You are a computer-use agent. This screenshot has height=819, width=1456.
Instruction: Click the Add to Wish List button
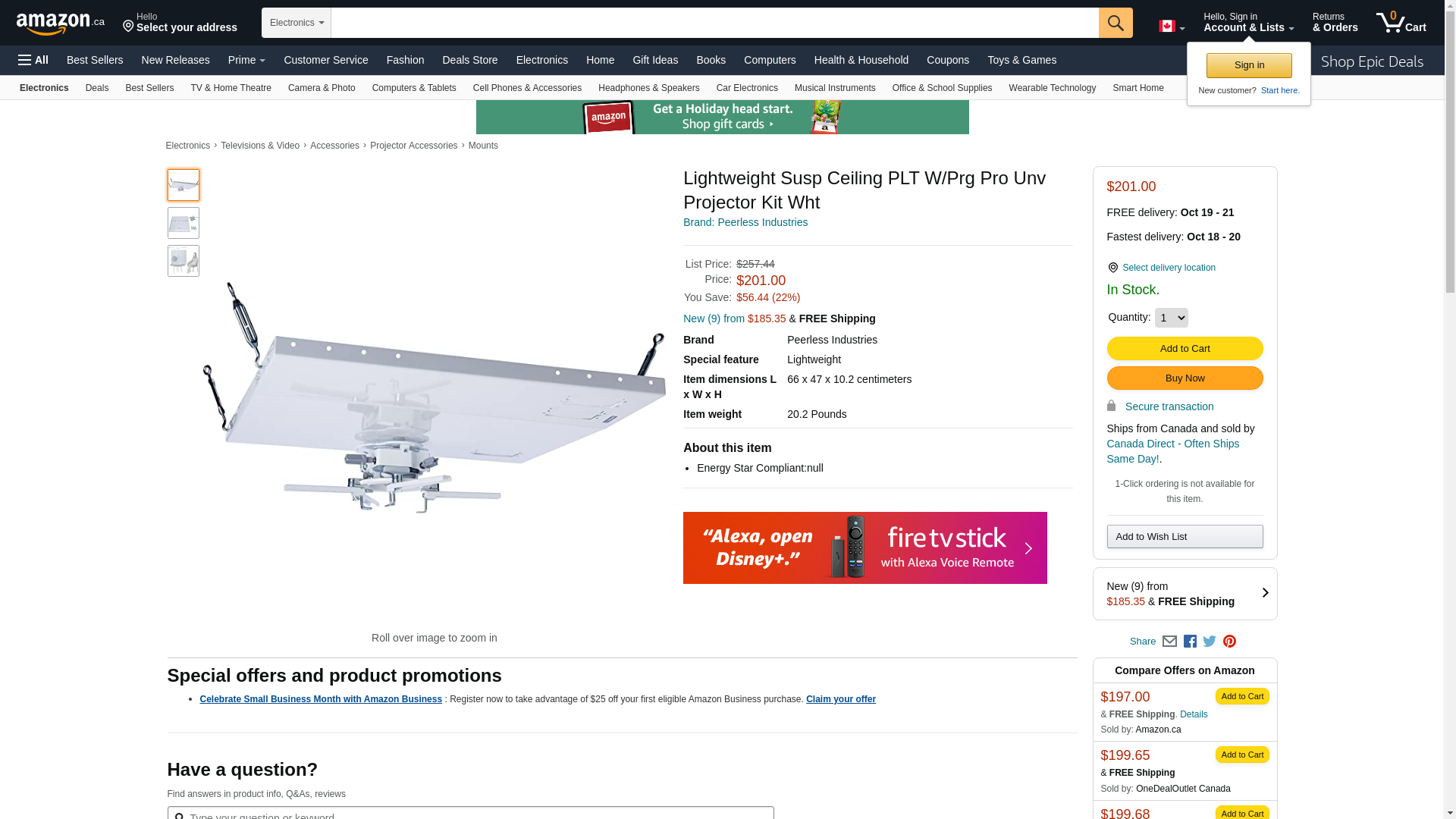click(1185, 537)
